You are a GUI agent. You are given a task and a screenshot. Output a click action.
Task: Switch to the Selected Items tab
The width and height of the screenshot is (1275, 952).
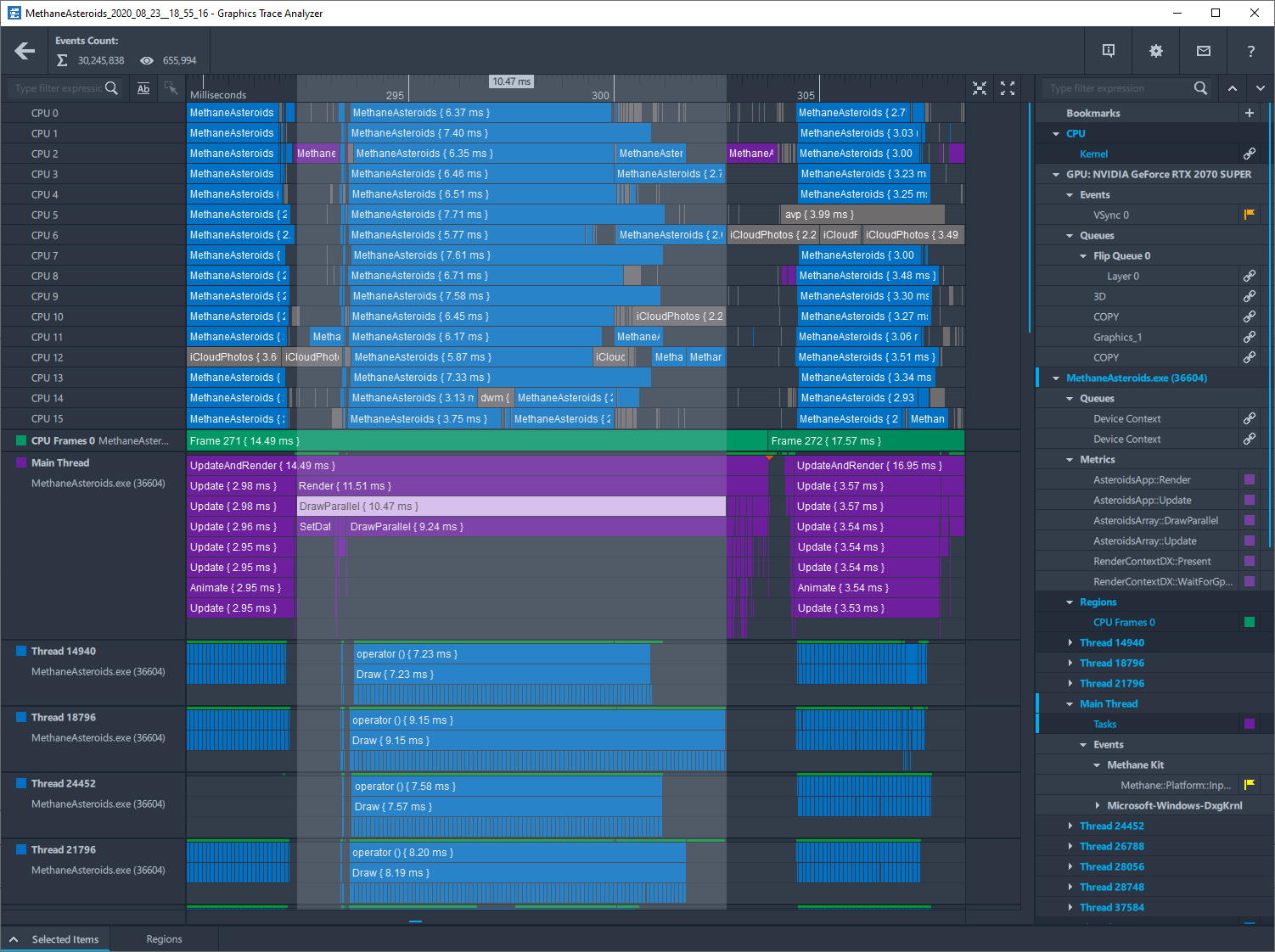[65, 939]
